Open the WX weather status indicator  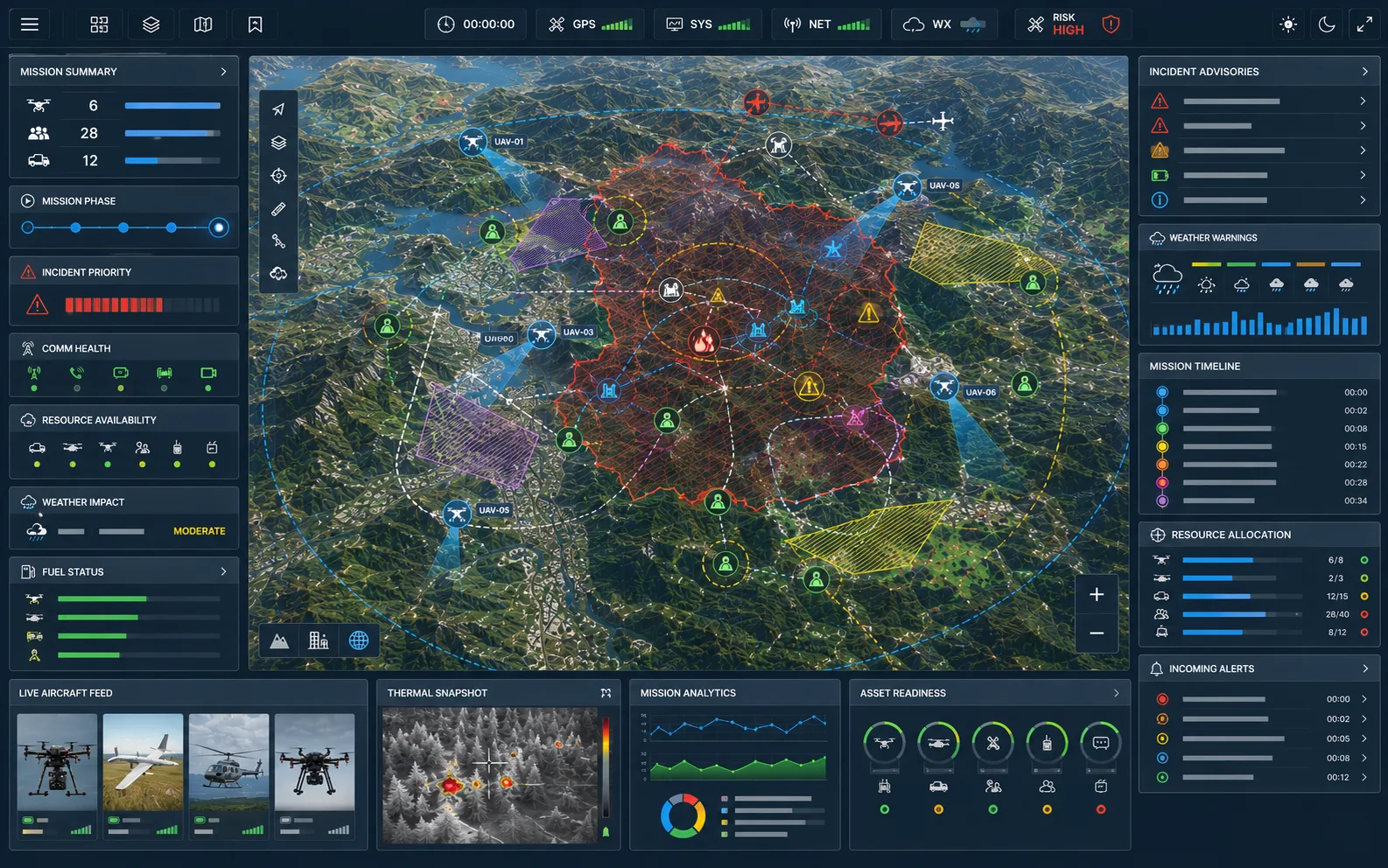tap(944, 24)
